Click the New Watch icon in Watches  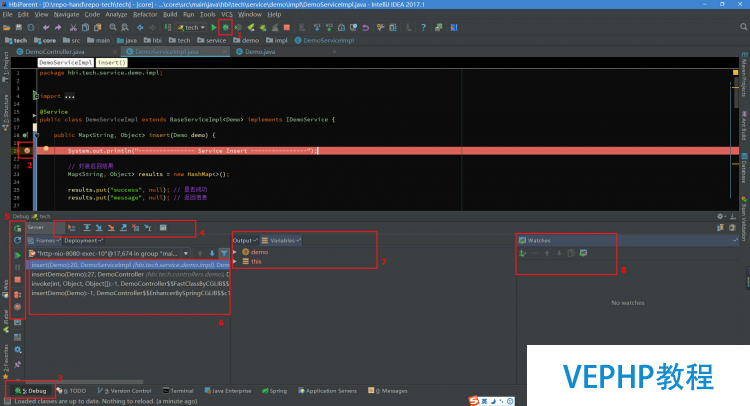click(x=523, y=253)
